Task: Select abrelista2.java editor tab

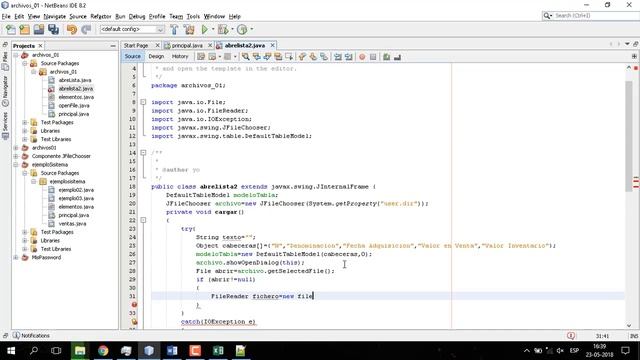Action: (x=244, y=45)
